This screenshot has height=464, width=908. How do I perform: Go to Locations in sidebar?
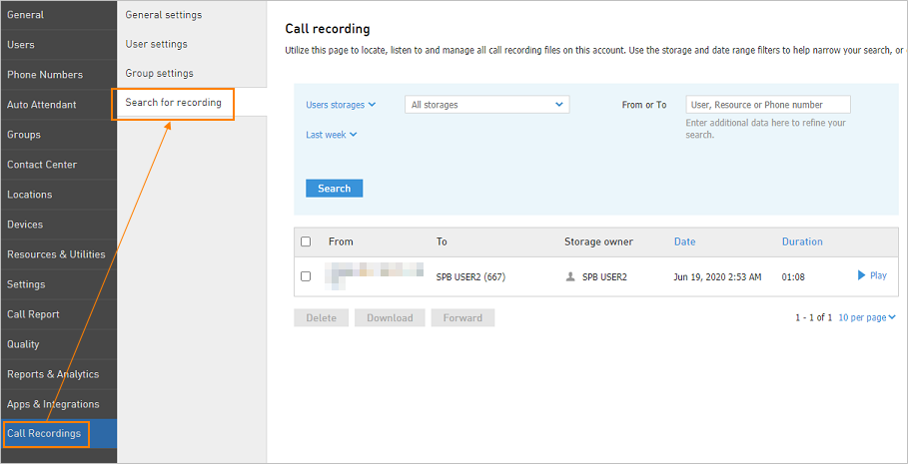pyautogui.click(x=58, y=195)
